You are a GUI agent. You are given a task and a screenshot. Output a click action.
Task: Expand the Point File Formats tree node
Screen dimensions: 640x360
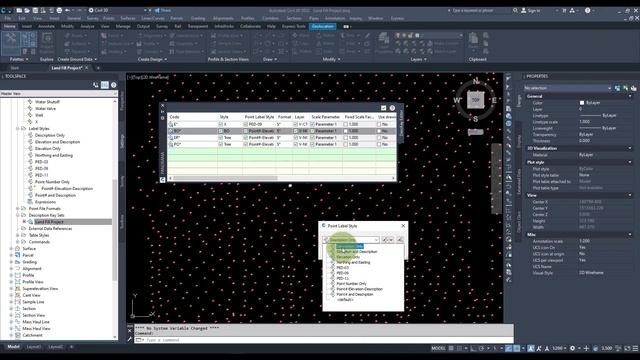18,209
